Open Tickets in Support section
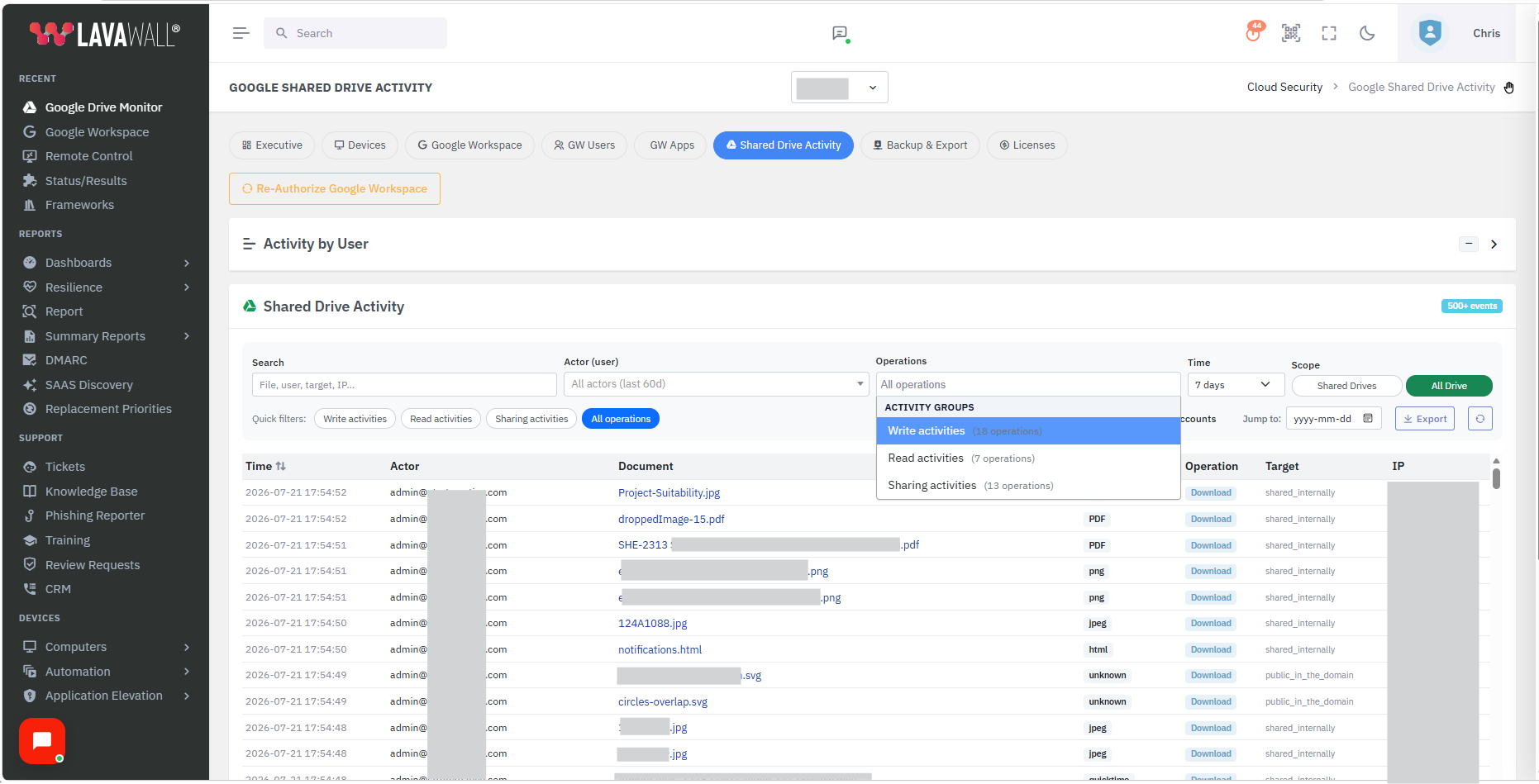This screenshot has width=1539, height=784. click(x=64, y=467)
